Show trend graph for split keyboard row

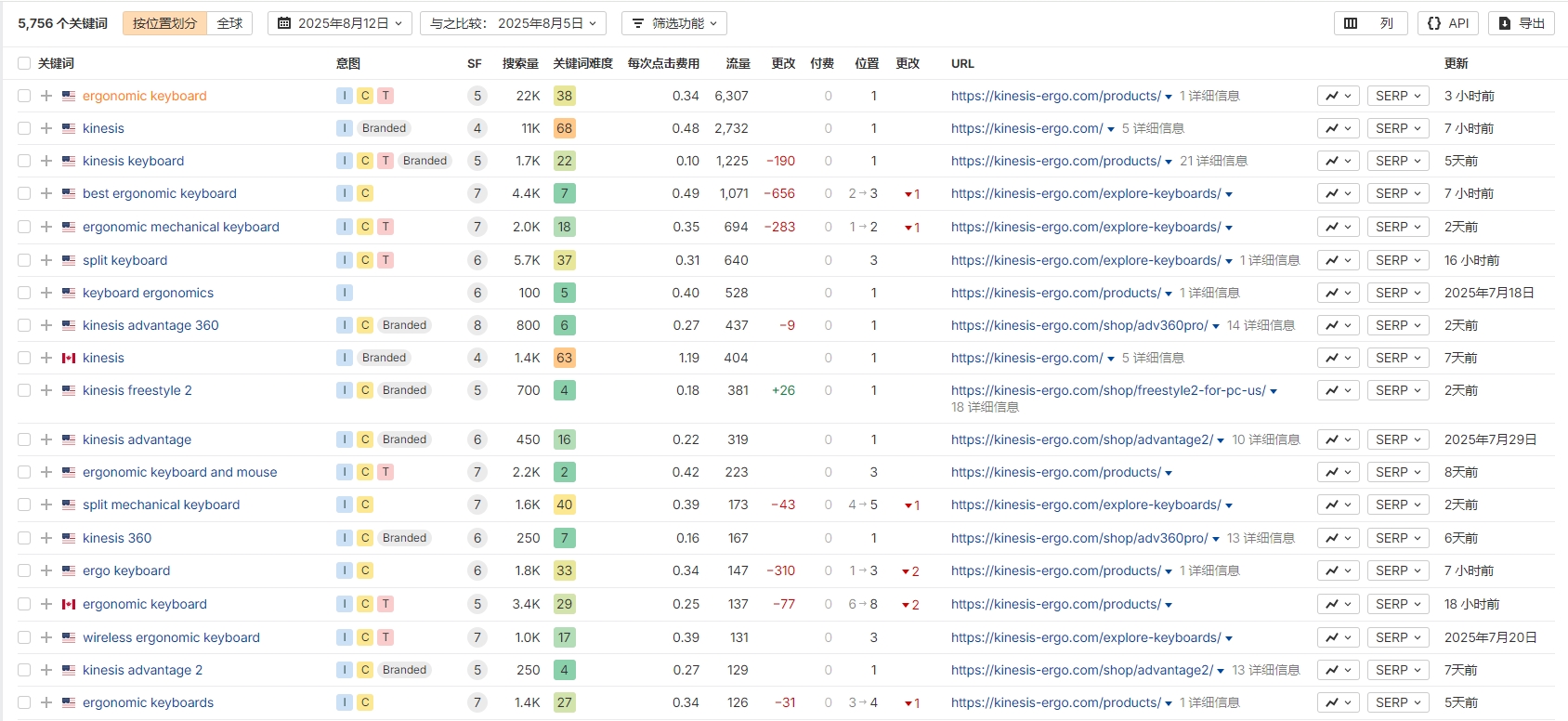tap(1339, 260)
